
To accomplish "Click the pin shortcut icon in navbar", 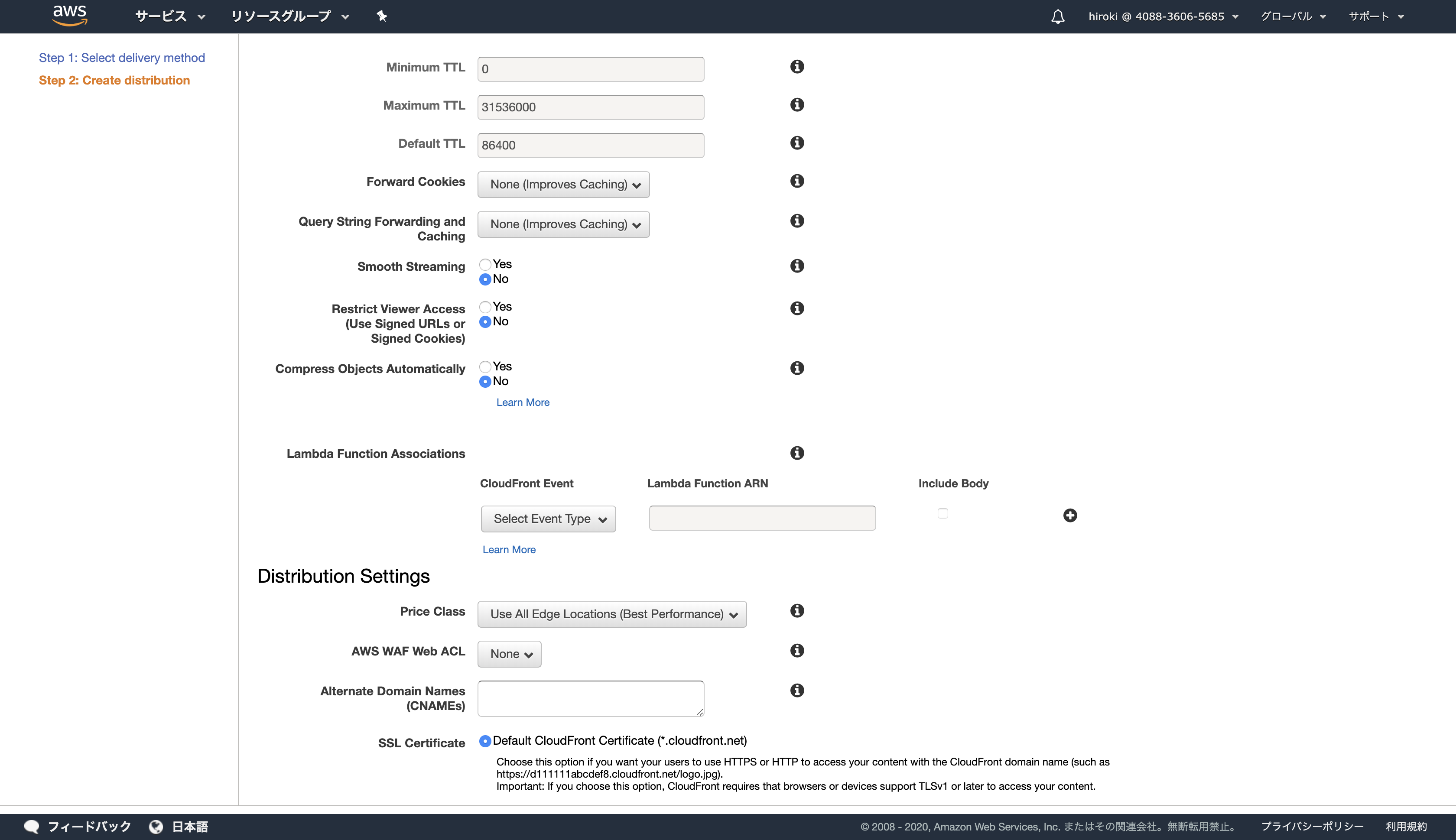I will pyautogui.click(x=381, y=16).
